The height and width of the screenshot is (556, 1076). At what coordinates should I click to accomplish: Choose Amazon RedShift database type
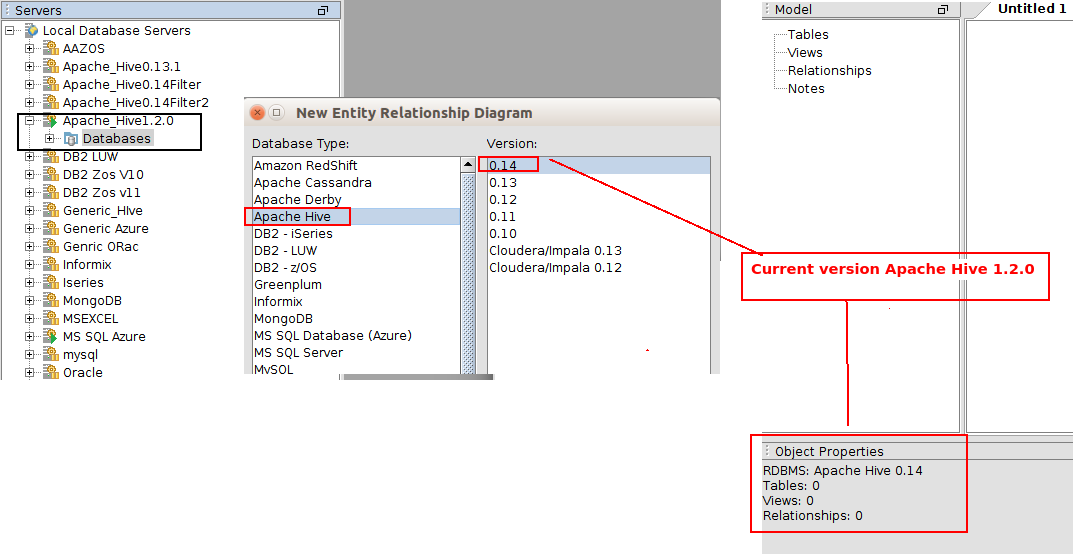[x=355, y=165]
